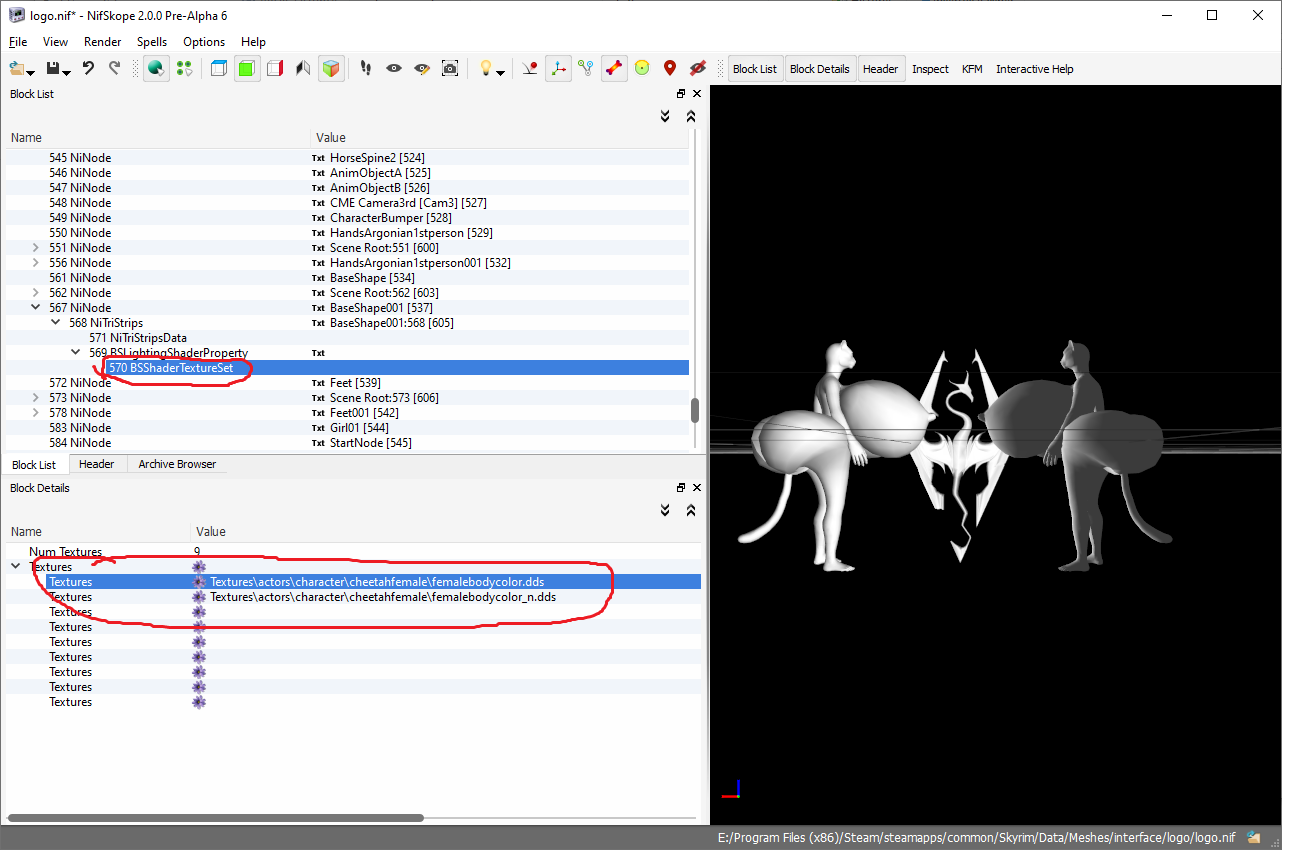Open the Load file toolbar icon
The height and width of the screenshot is (850, 1293).
(17, 69)
